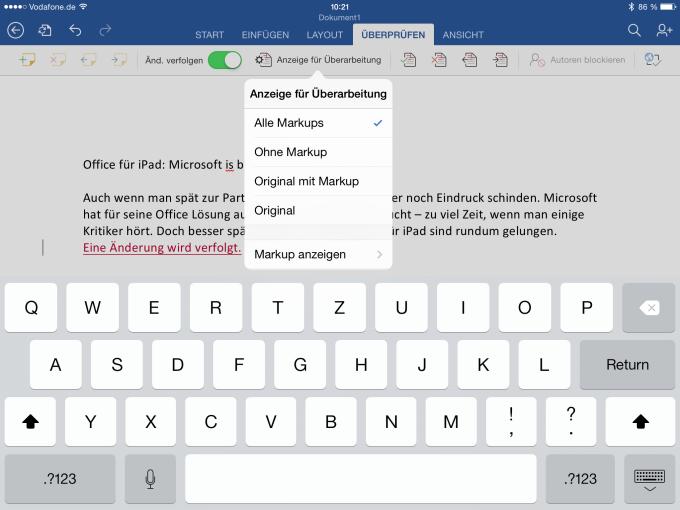Toggle Änd. verfolgen switch off

tap(225, 60)
